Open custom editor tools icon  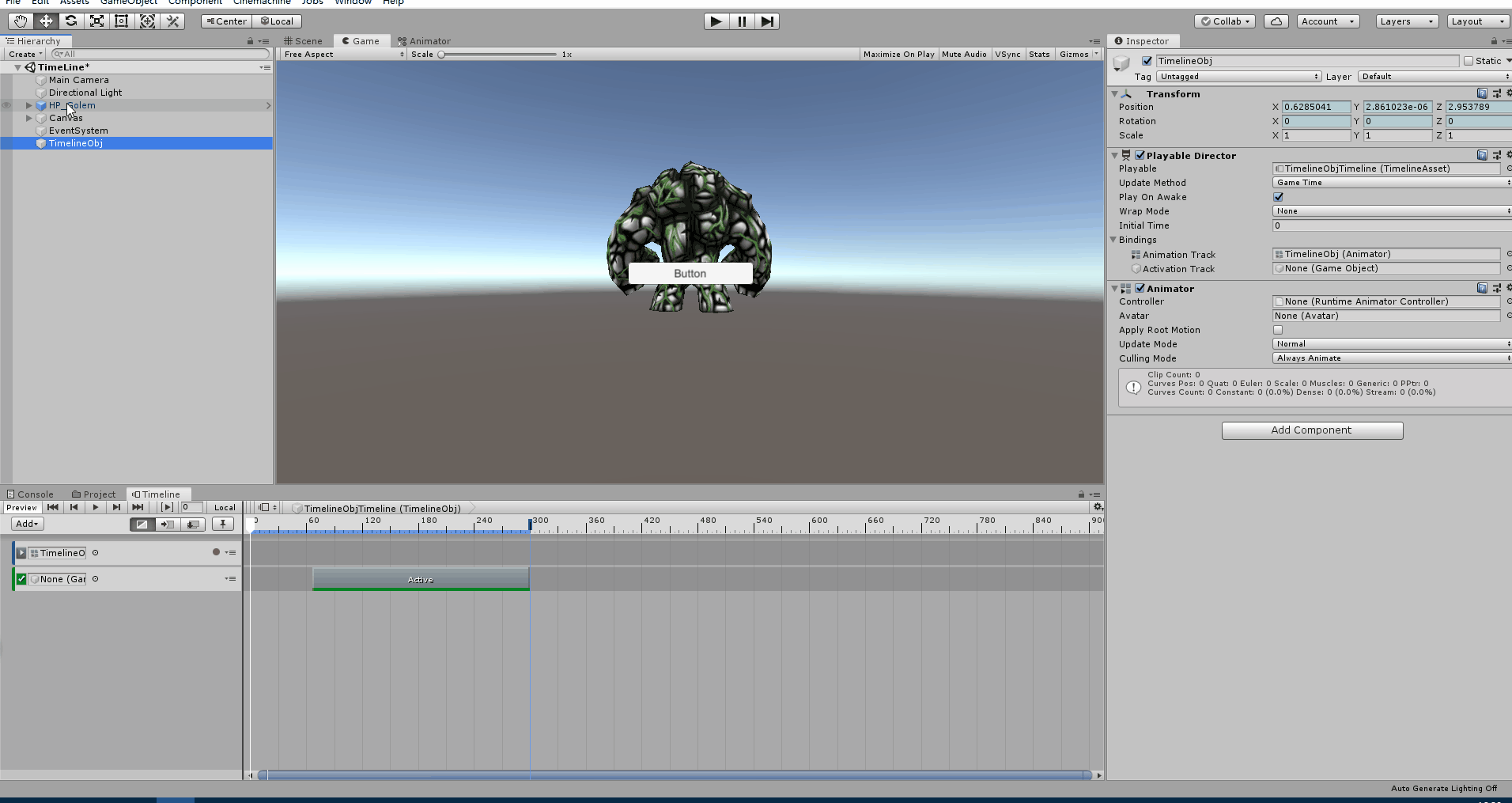172,21
